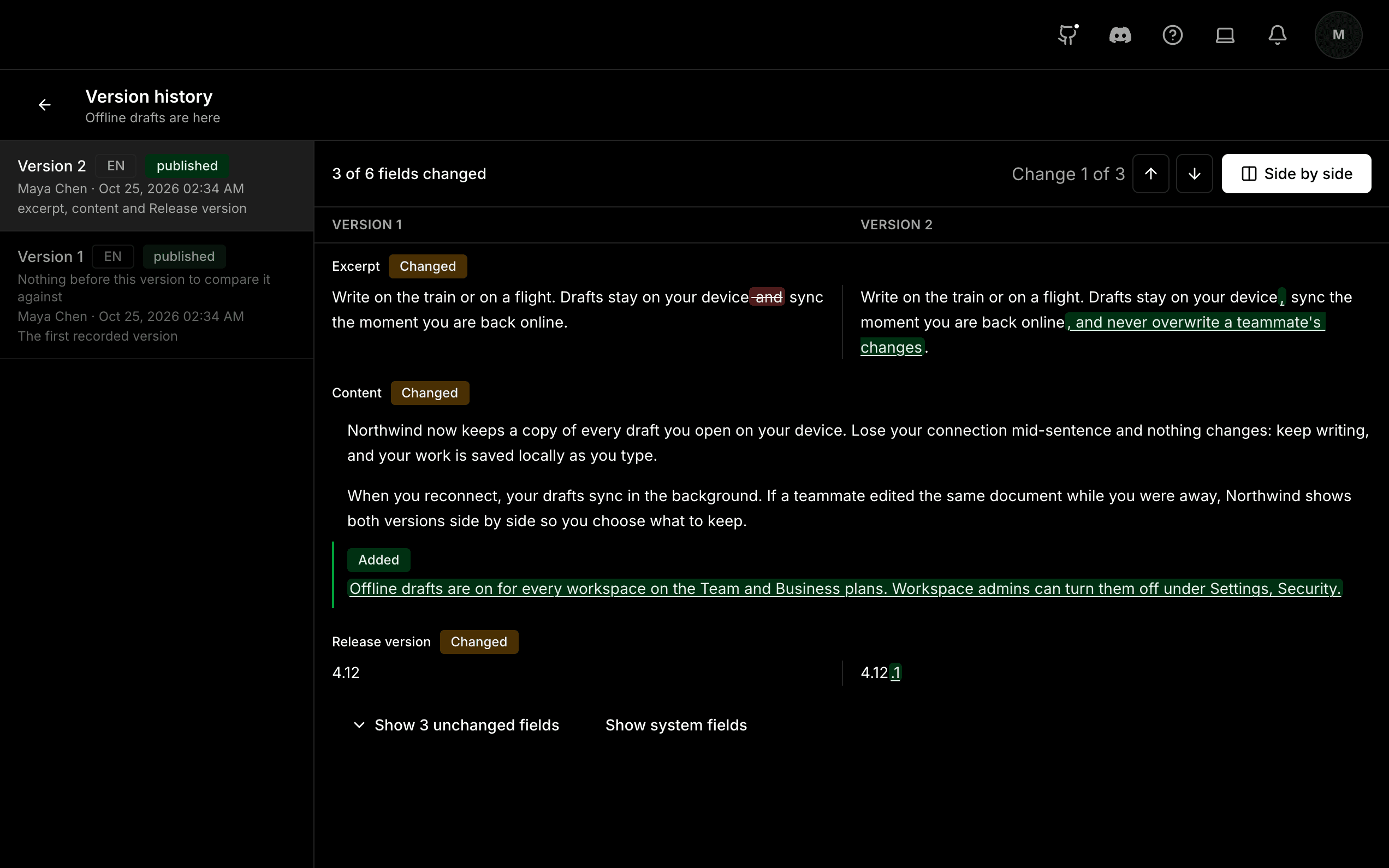Open the notifications bell
Viewport: 1389px width, 868px height.
[x=1277, y=35]
